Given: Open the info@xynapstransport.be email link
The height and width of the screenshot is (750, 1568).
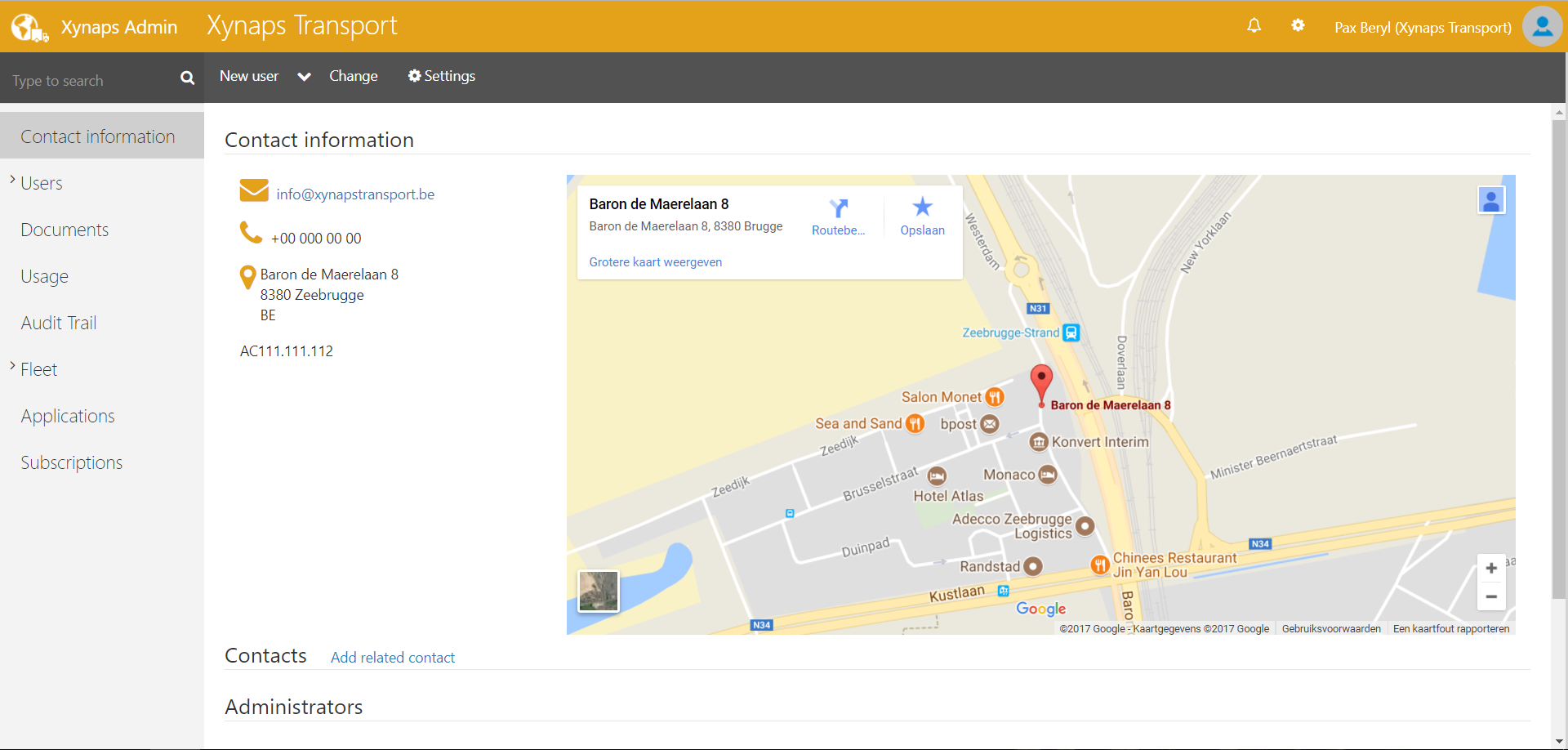Looking at the screenshot, I should [355, 194].
